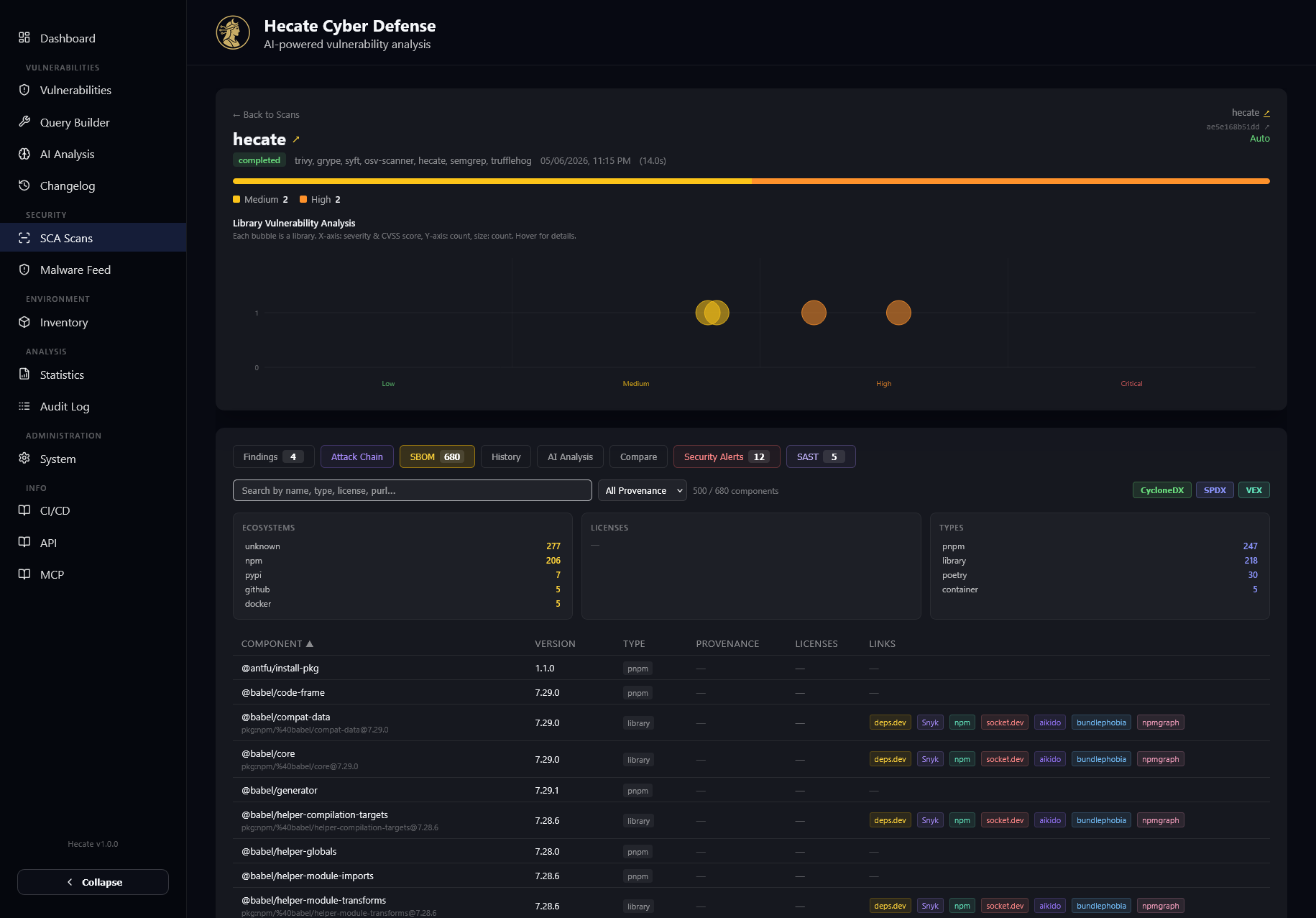This screenshot has width=1316, height=918.
Task: Click the Medium severity yellow swatch
Action: (236, 199)
